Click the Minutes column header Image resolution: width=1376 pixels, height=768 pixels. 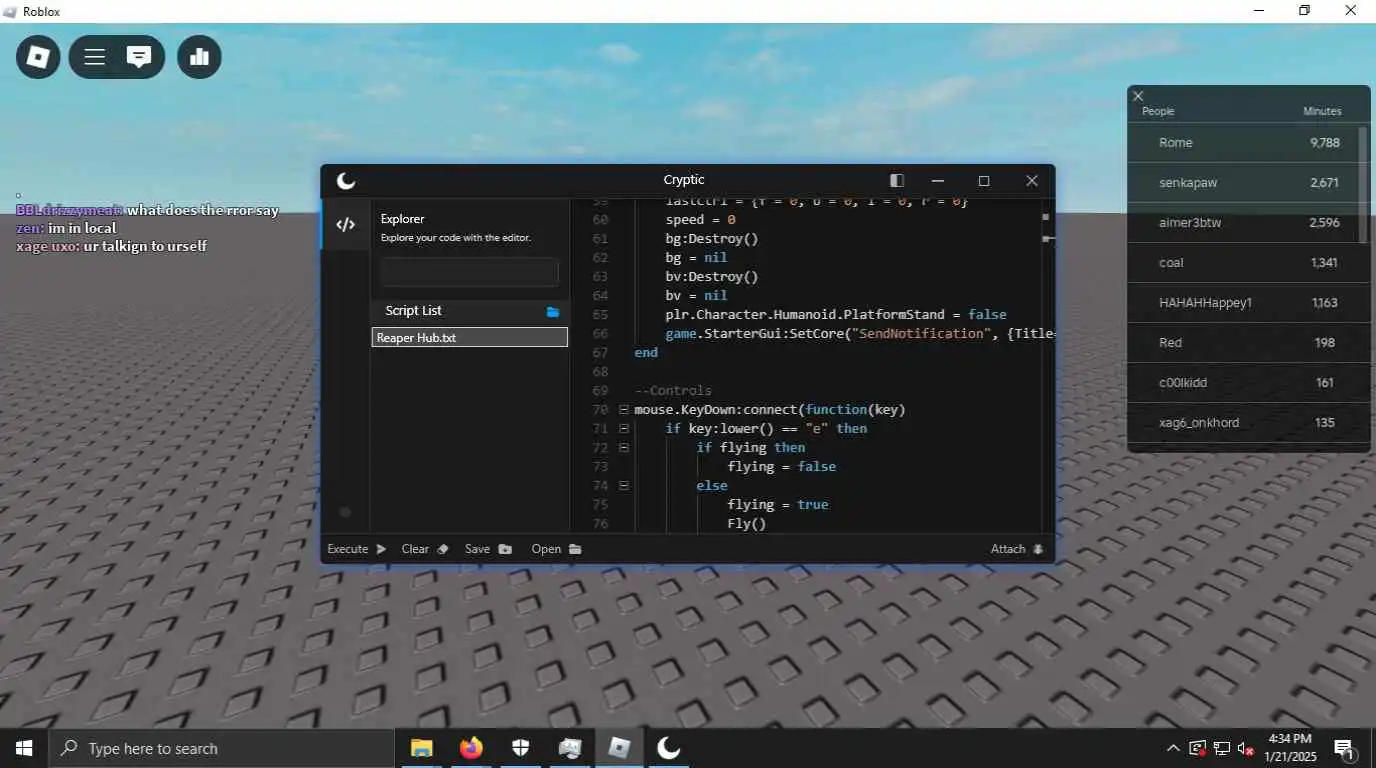[x=1322, y=111]
